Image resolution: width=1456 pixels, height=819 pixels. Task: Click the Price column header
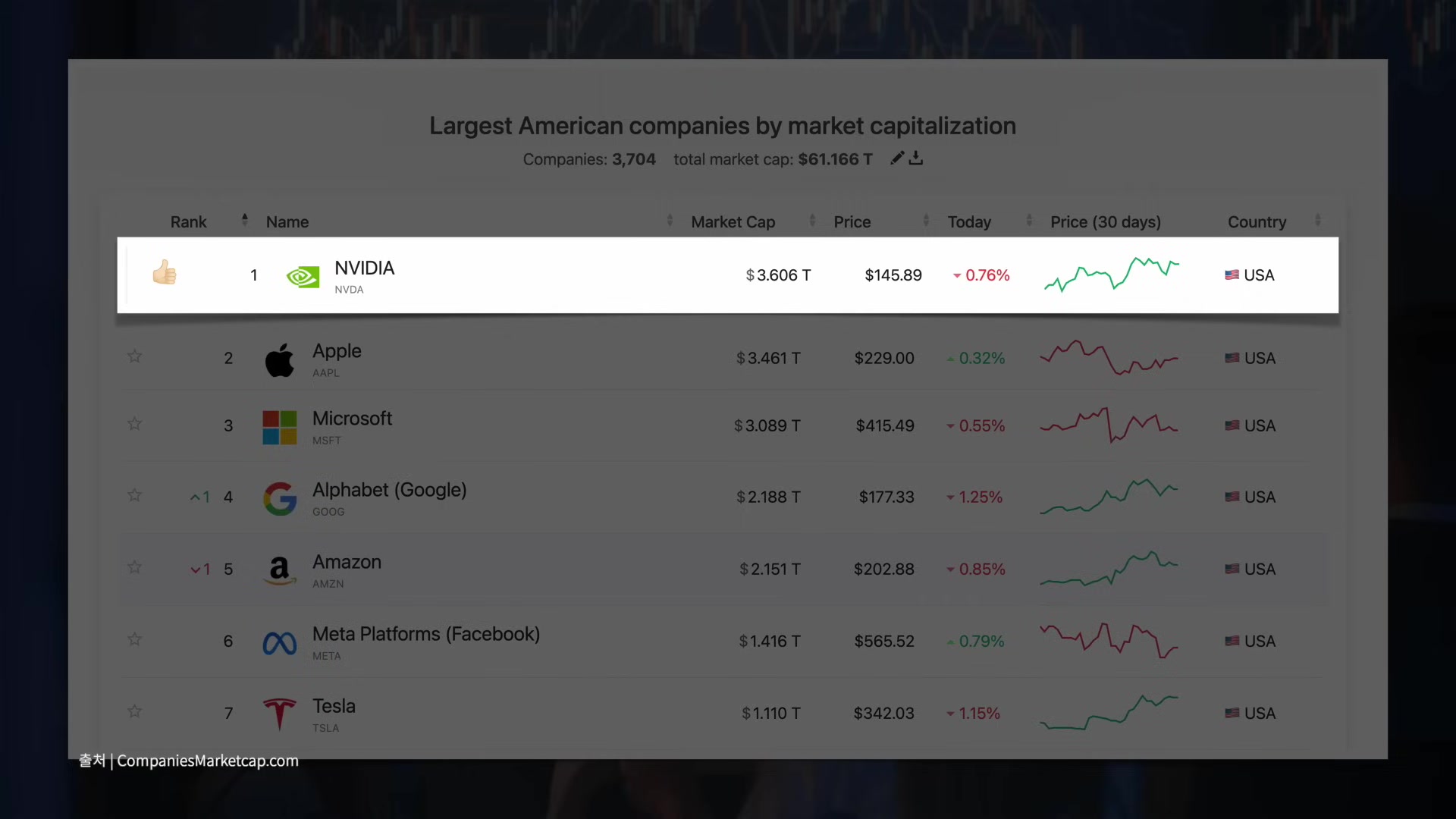[852, 222]
